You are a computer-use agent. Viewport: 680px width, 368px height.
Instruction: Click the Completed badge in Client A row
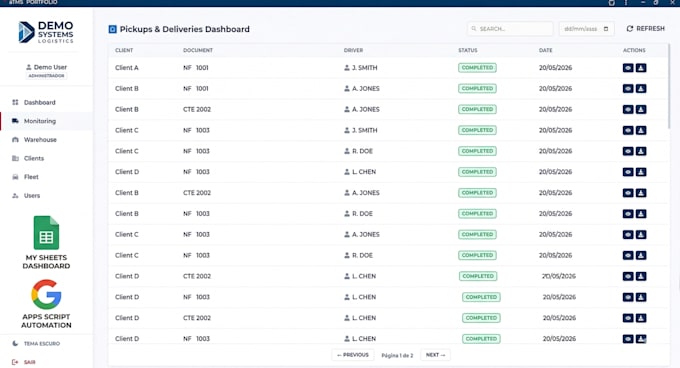coord(477,68)
